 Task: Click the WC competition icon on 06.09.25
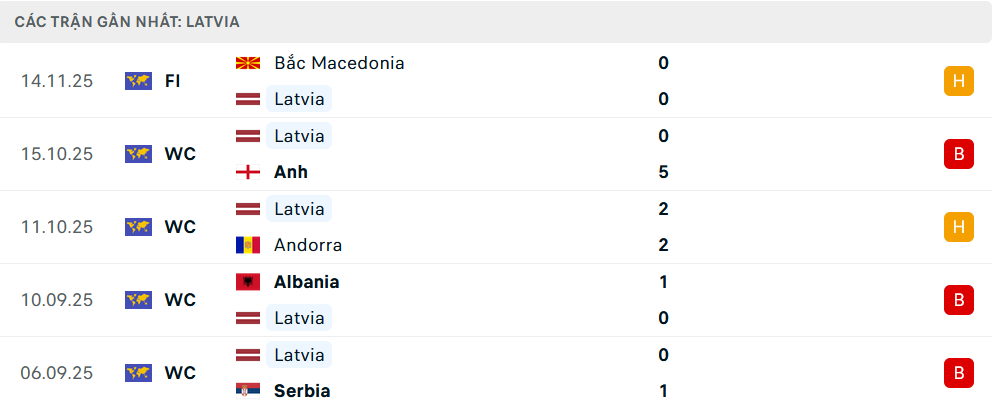[138, 373]
